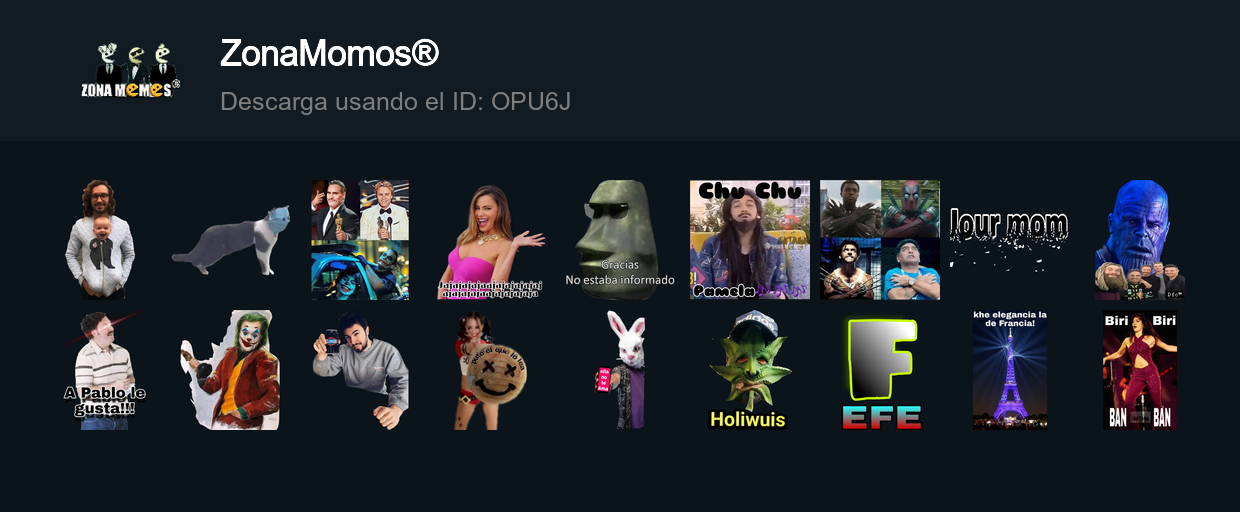The width and height of the screenshot is (1240, 512).
Task: Pick the 'Chu Chu Pamela' sticker
Action: [750, 240]
